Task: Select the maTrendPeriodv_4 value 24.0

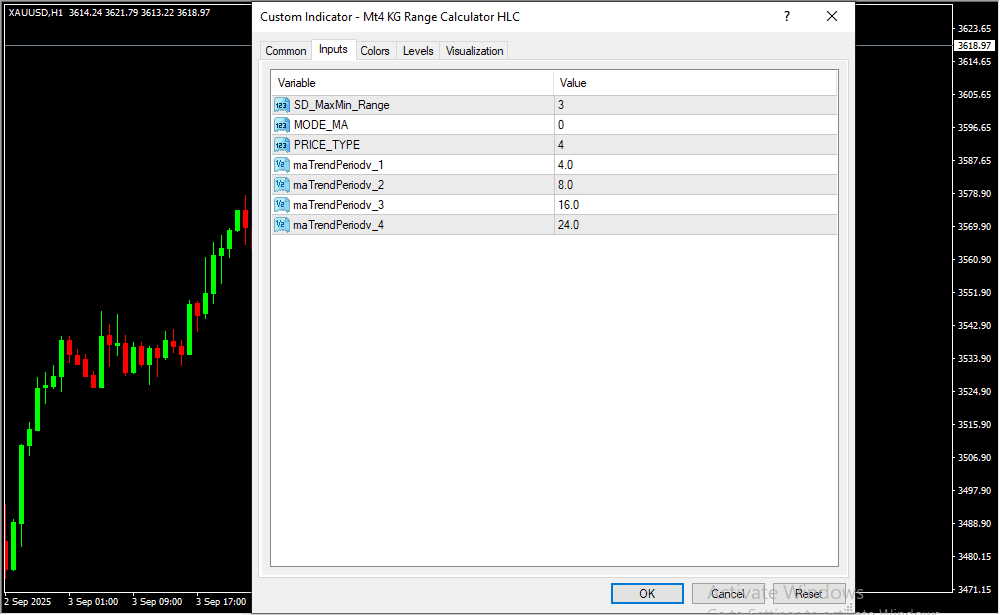Action: tap(695, 225)
